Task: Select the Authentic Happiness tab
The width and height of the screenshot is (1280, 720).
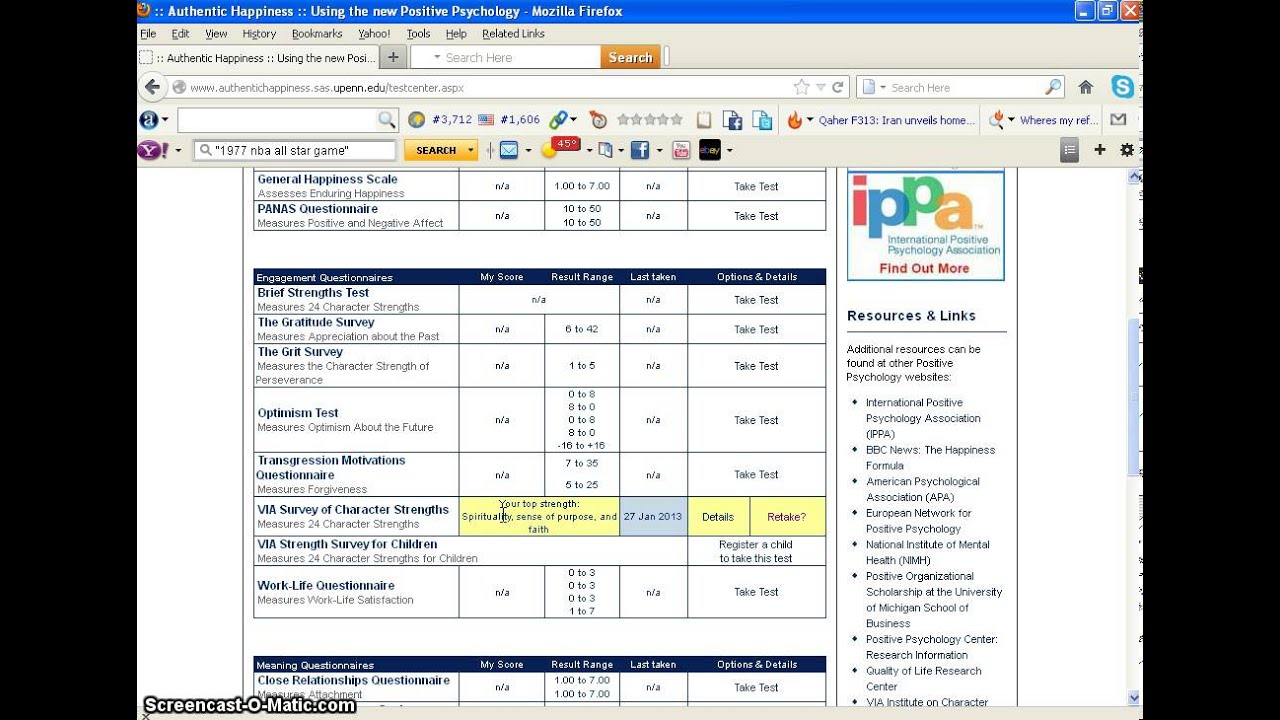Action: (x=258, y=58)
